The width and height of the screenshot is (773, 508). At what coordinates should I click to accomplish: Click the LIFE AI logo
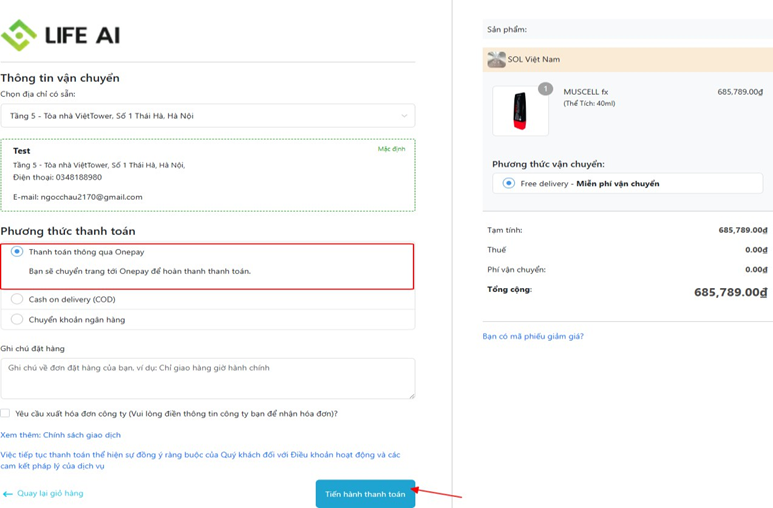tap(61, 35)
